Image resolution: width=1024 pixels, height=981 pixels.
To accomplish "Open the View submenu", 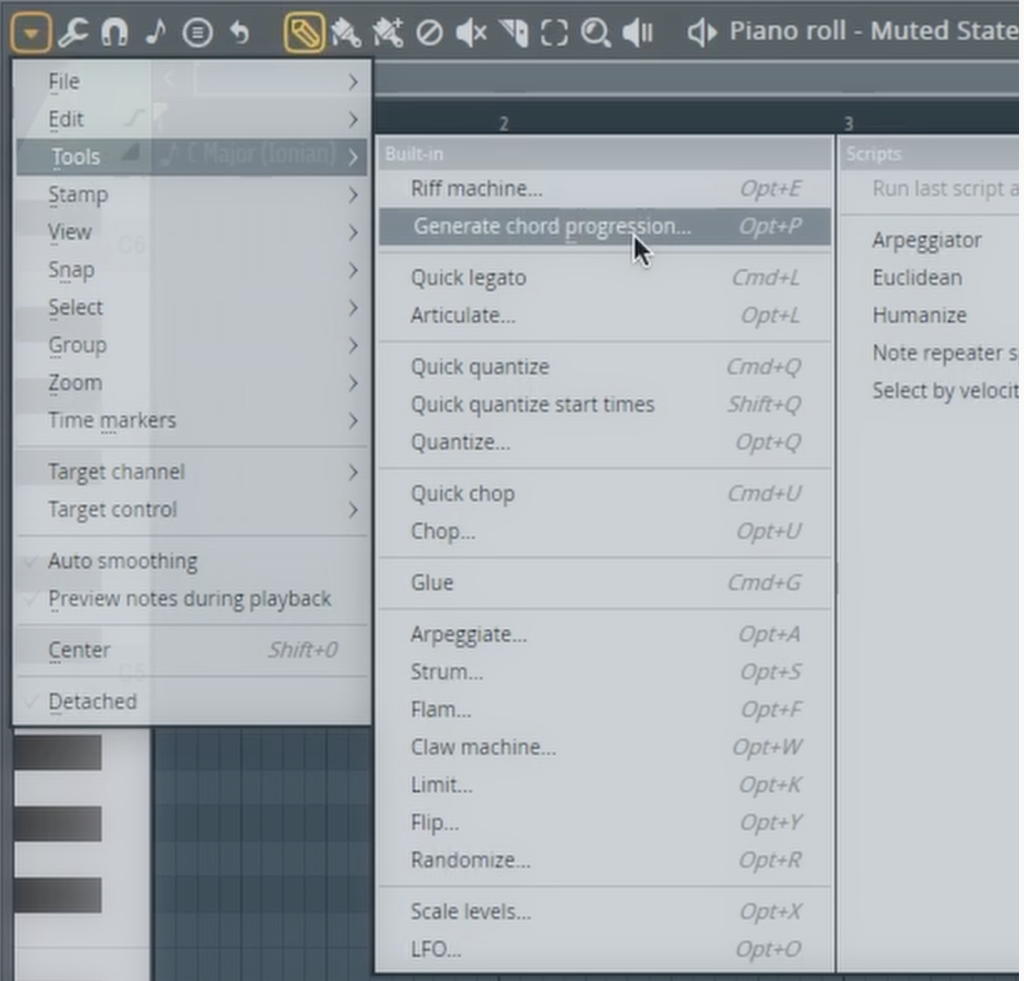I will 192,232.
